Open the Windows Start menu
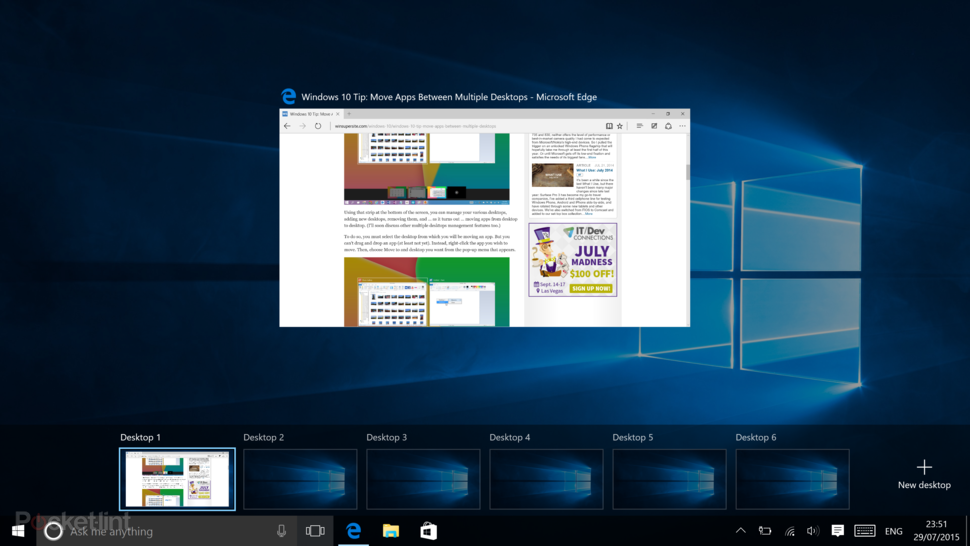 click(x=18, y=531)
